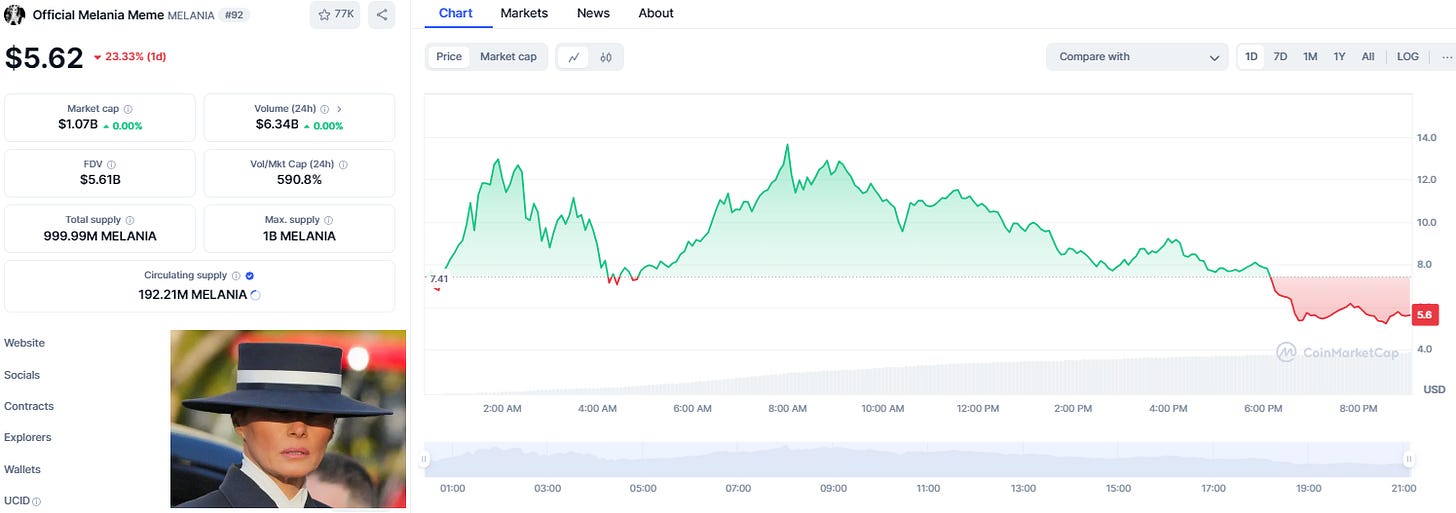Click the Contracts link in sidebar
1456x513 pixels.
tap(29, 406)
